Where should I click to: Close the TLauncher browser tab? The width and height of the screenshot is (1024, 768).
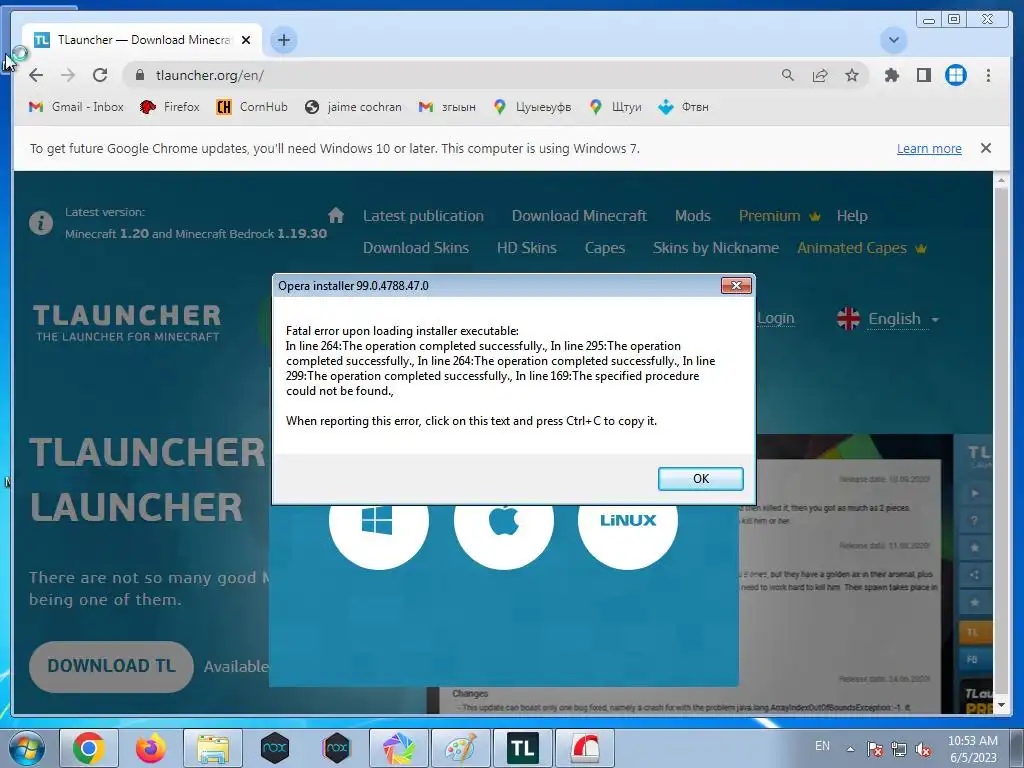(246, 40)
